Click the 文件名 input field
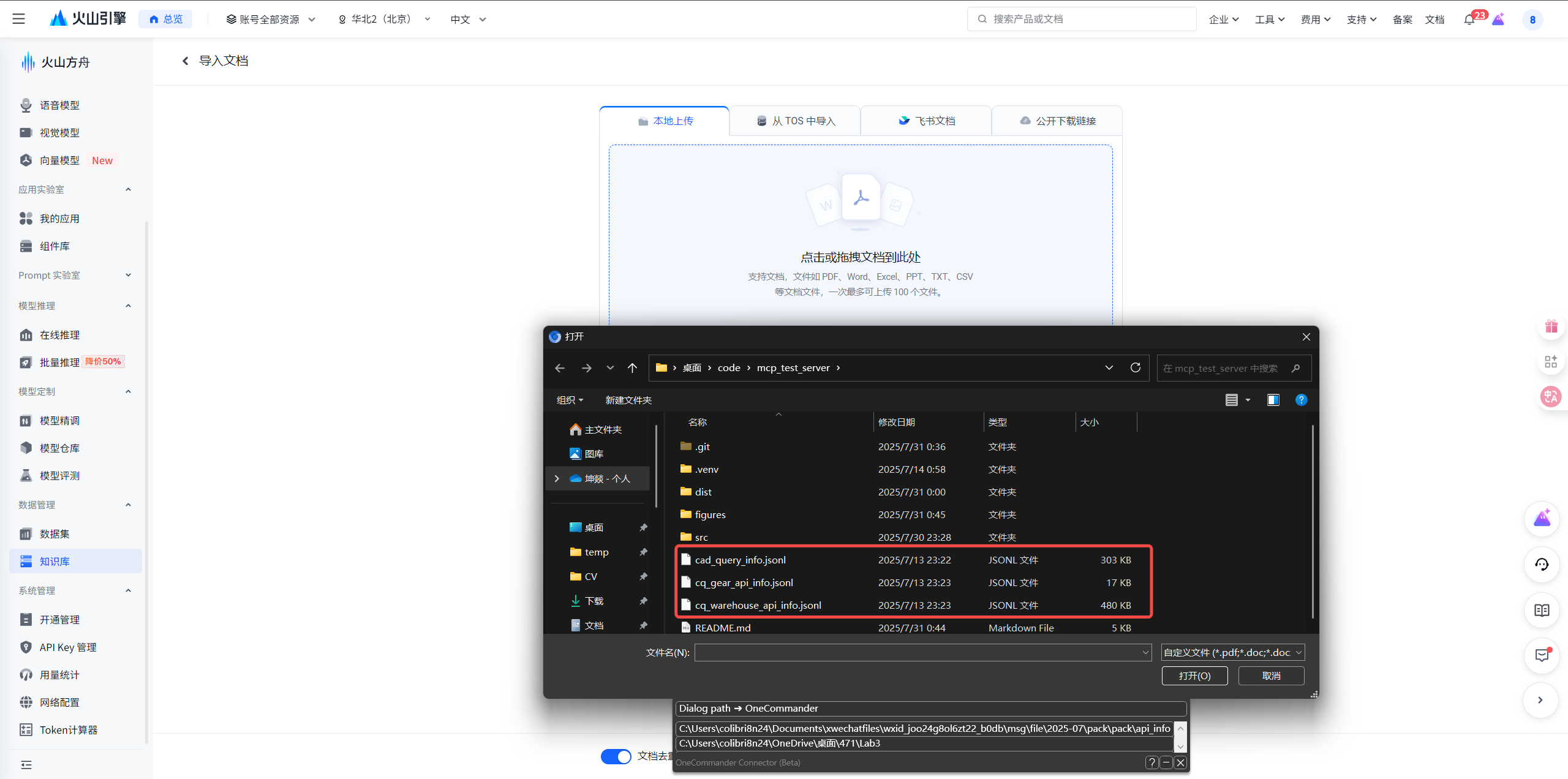The height and width of the screenshot is (779, 1568). [x=922, y=652]
